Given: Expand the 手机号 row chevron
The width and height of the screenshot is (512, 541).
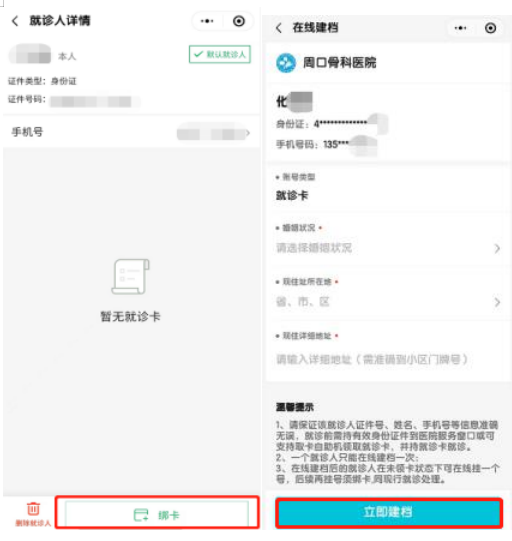Looking at the screenshot, I should click(247, 133).
